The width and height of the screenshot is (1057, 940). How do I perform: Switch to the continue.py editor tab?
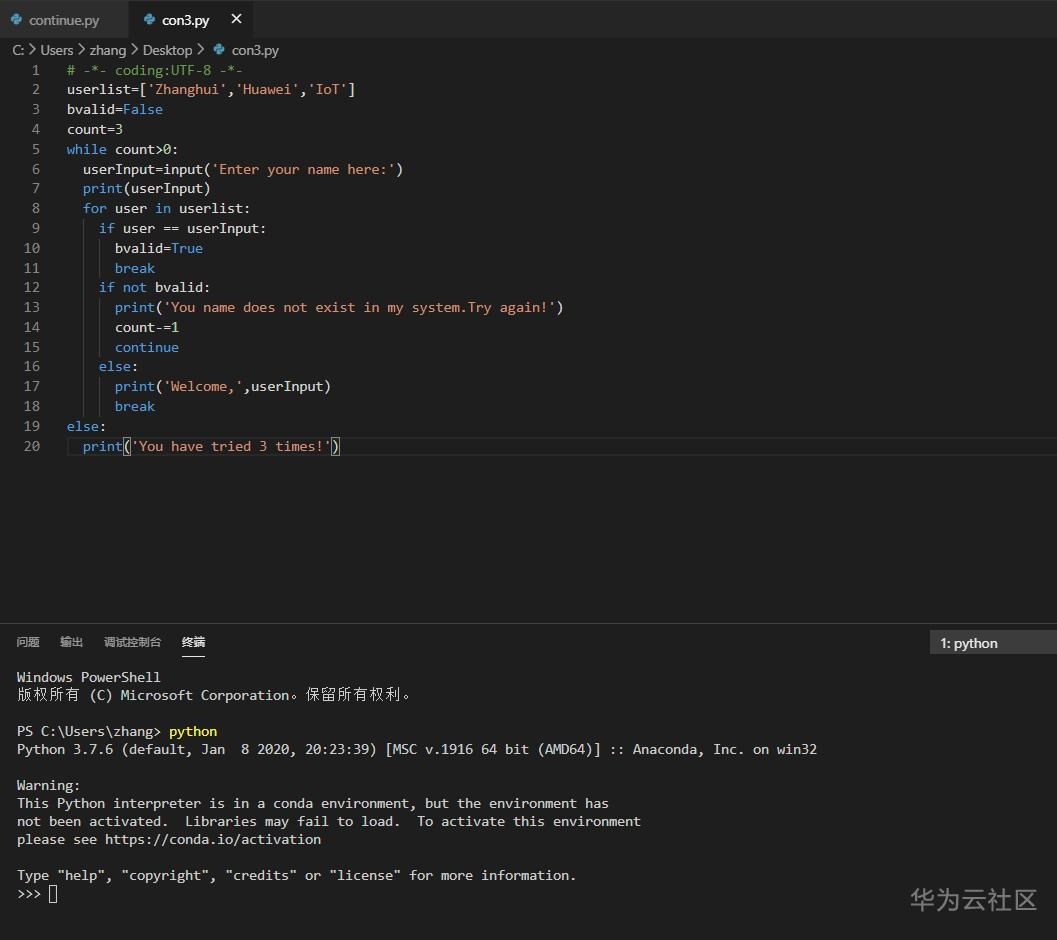pos(64,20)
